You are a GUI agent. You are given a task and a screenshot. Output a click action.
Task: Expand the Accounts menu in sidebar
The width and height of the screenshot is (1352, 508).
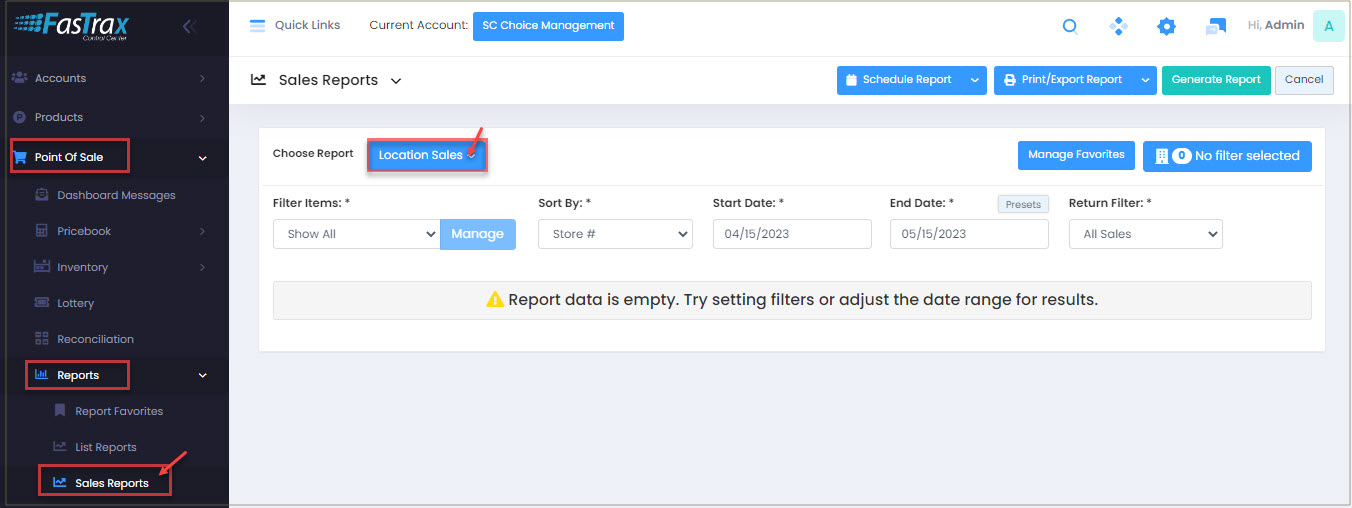click(108, 78)
